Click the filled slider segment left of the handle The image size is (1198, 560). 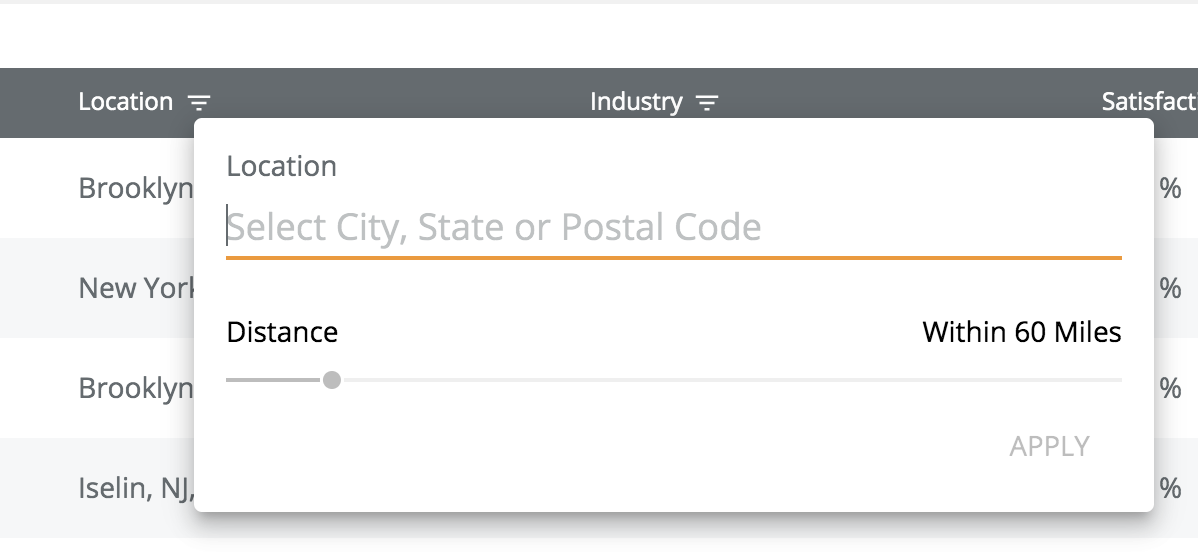tap(272, 380)
